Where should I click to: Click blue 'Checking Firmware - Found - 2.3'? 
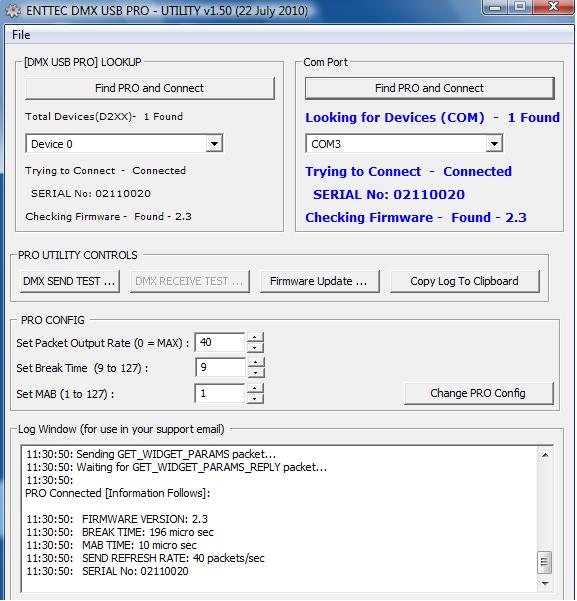point(416,218)
